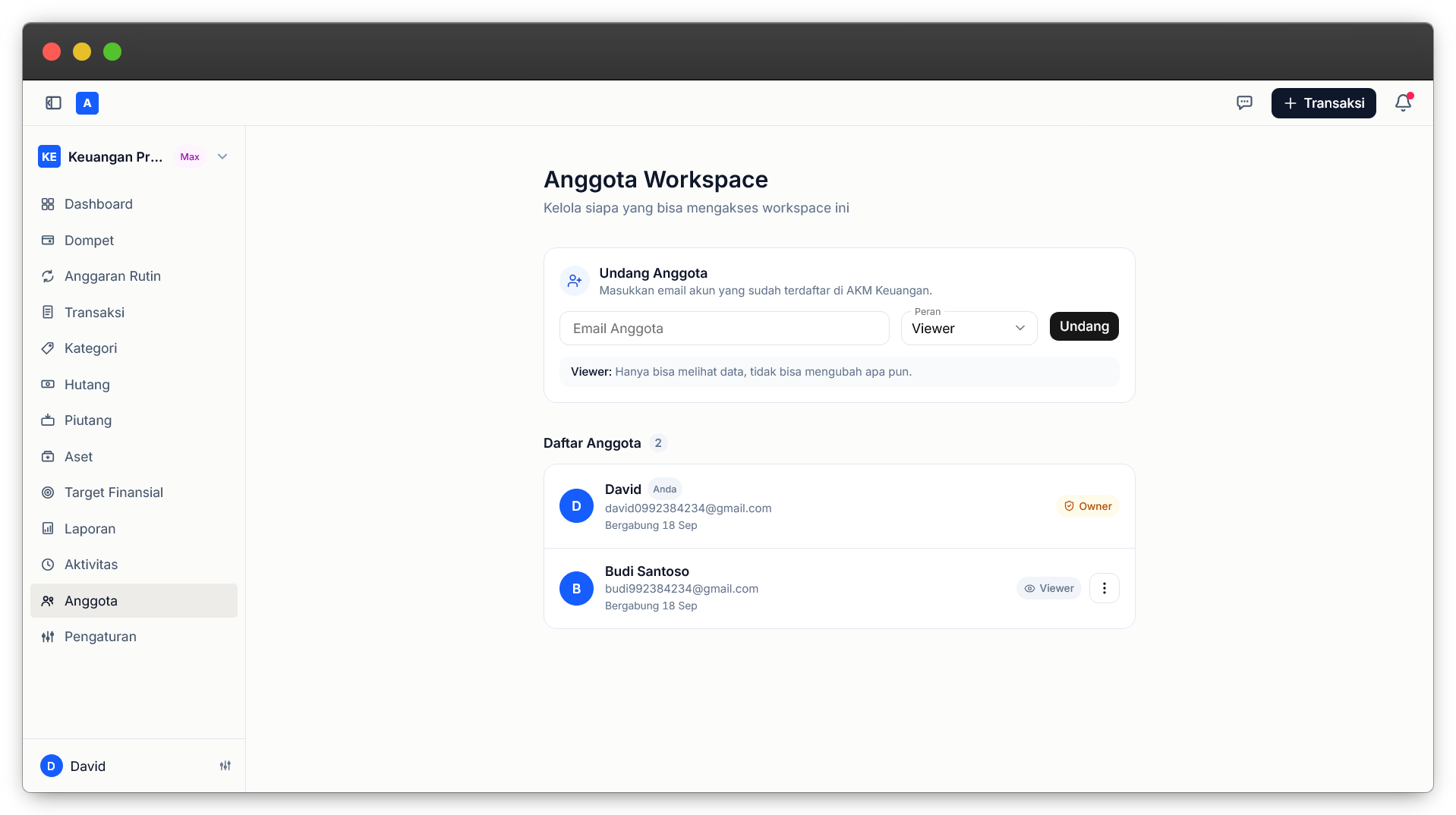1456x815 pixels.
Task: Click the Aset briefcase icon
Action: point(48,457)
